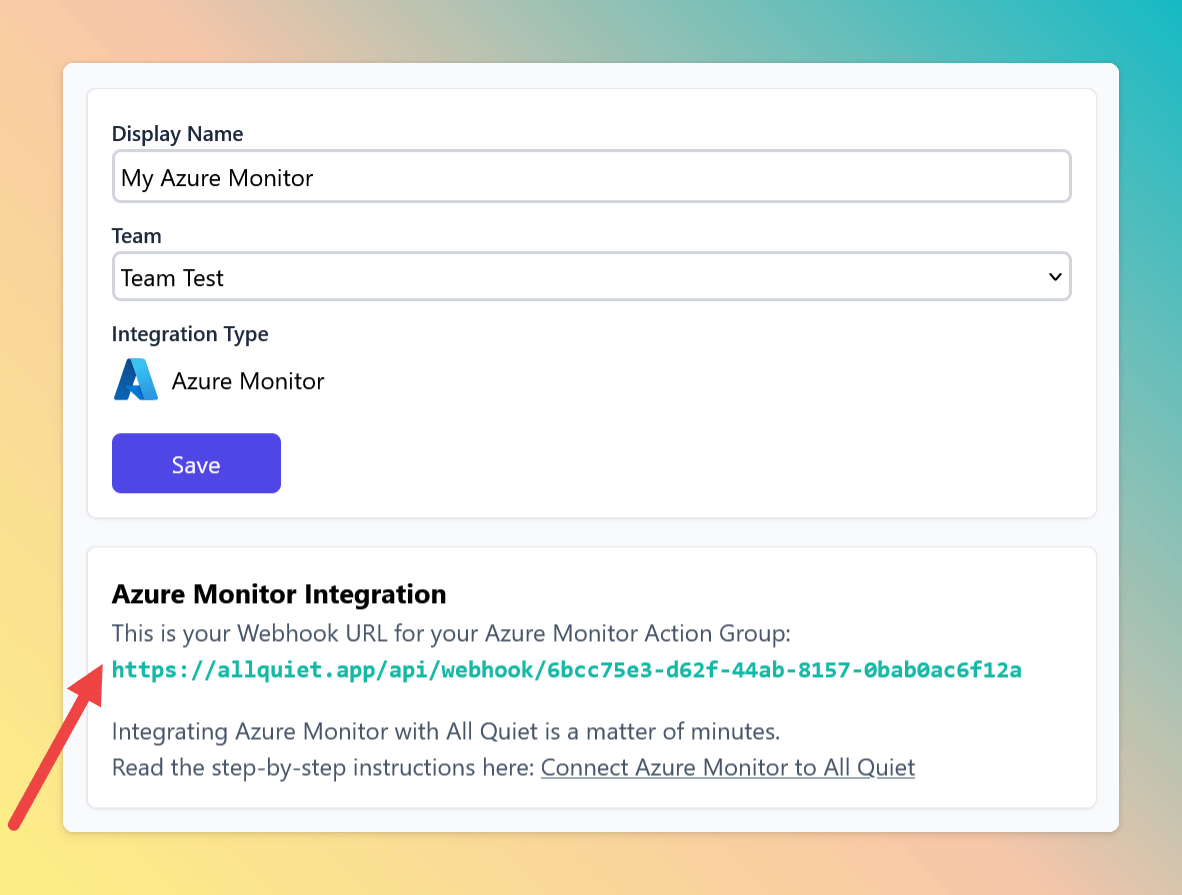Save the integration settings
1182x895 pixels.
[196, 463]
